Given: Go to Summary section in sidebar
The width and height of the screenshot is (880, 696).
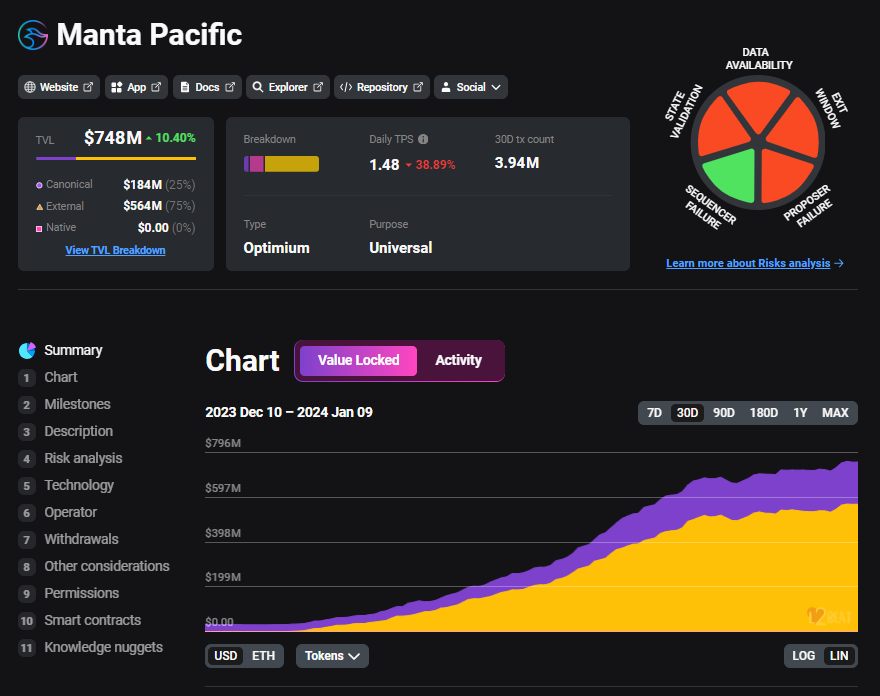Looking at the screenshot, I should [x=73, y=350].
